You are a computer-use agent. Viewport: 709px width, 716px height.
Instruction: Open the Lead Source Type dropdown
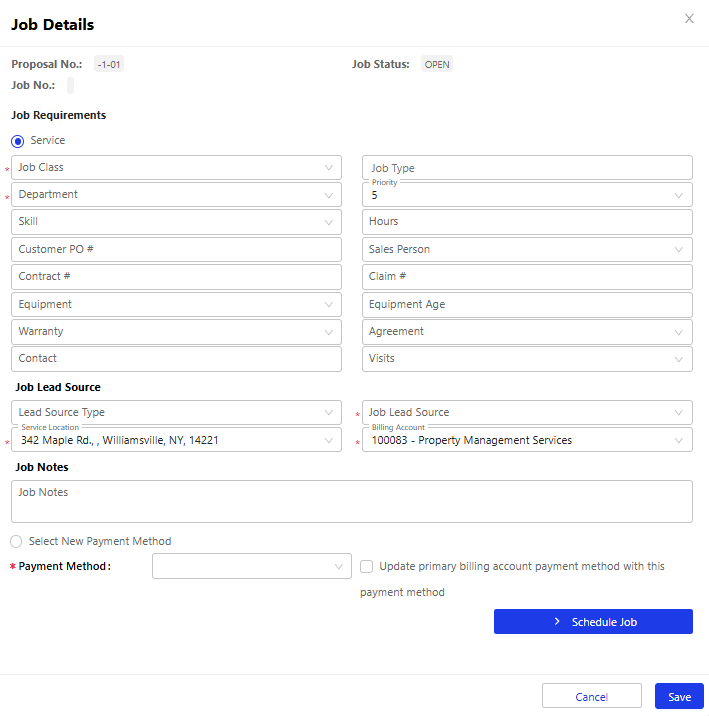[x=176, y=413]
